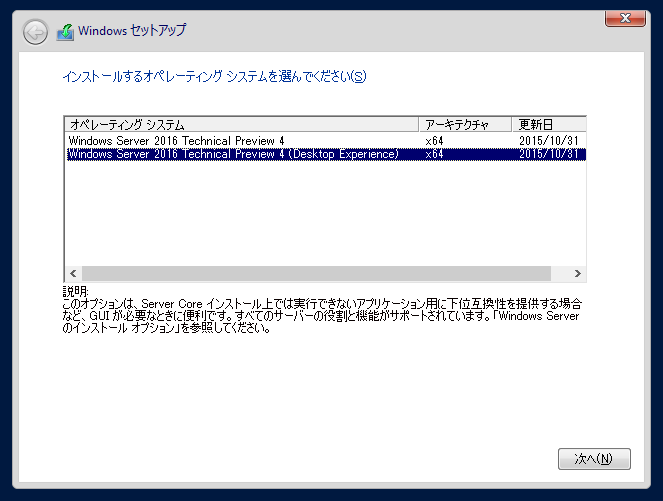Click the back arrow button
Image resolution: width=663 pixels, height=501 pixels.
click(35, 32)
